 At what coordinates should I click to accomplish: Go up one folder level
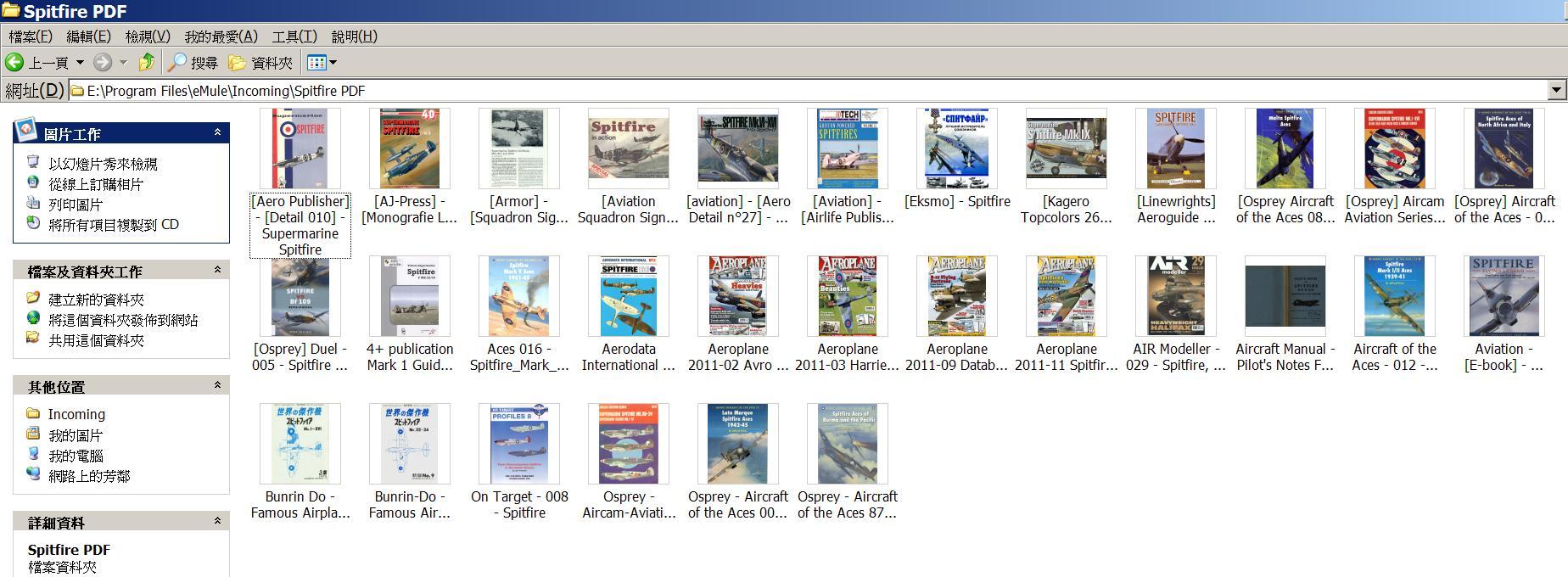coord(147,63)
